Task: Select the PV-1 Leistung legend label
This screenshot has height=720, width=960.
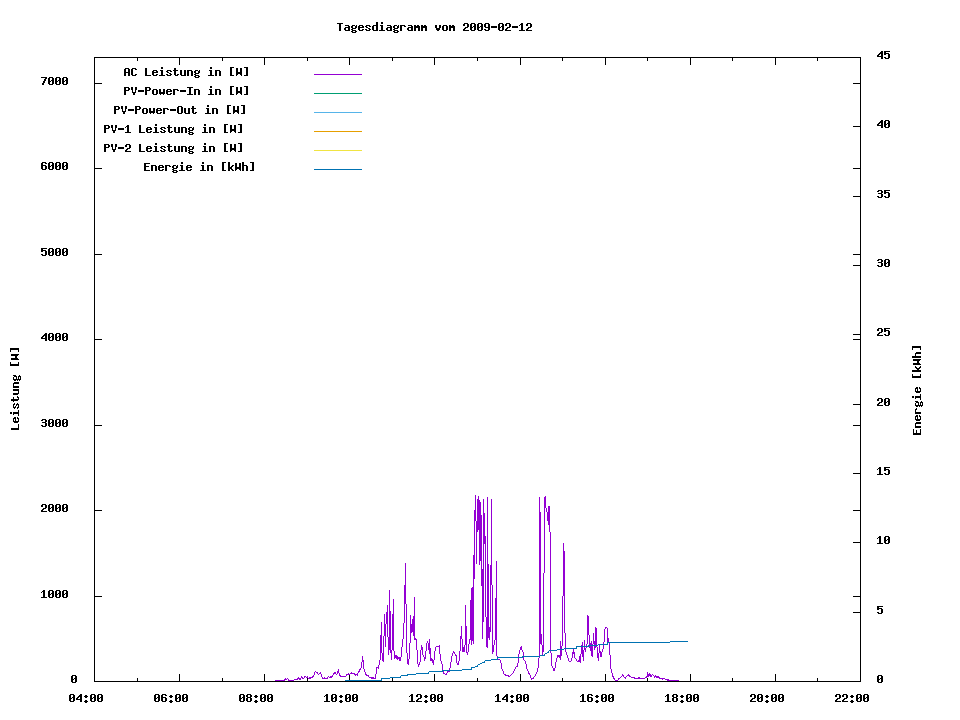Action: pyautogui.click(x=173, y=129)
